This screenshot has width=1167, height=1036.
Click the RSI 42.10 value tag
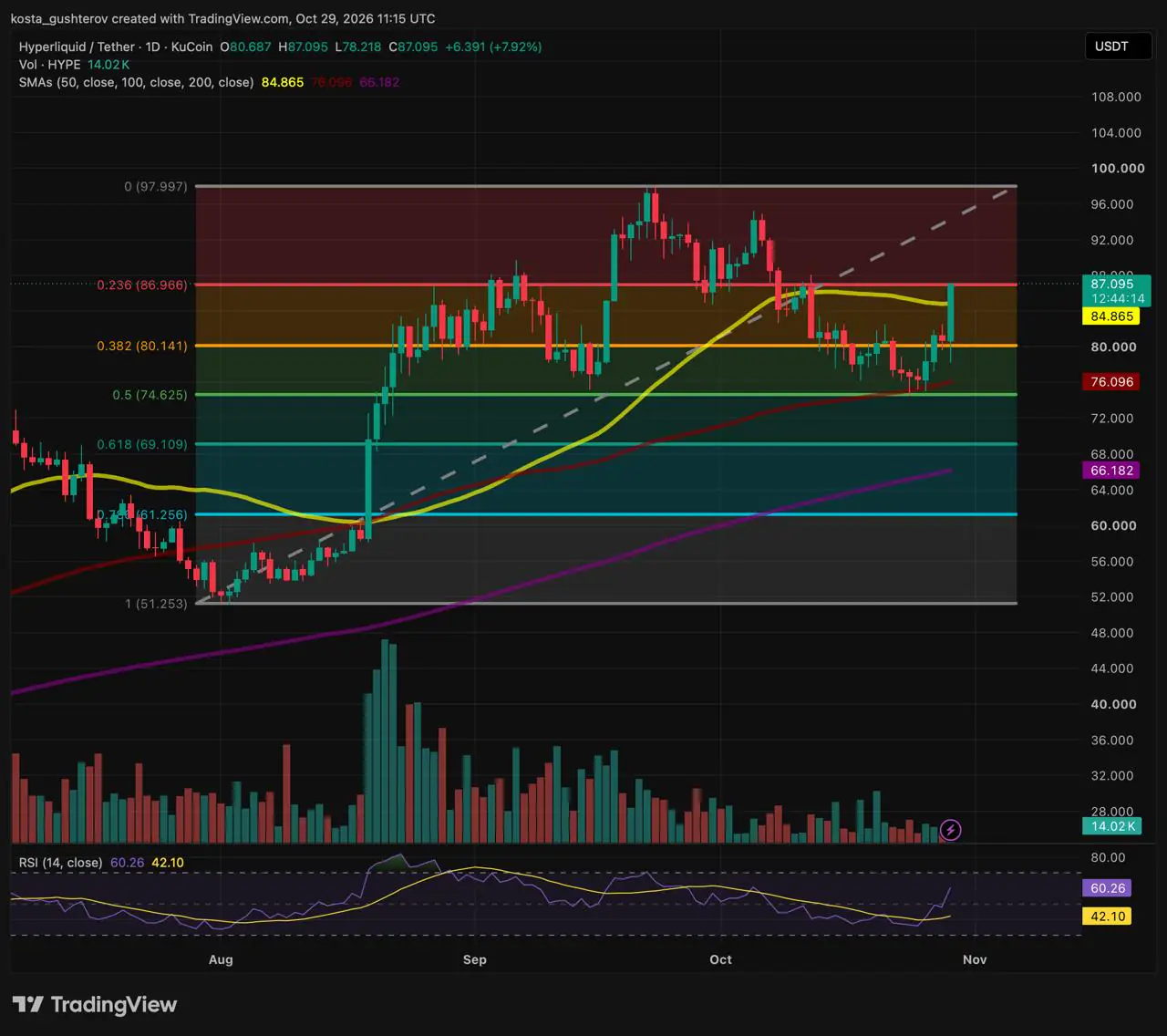point(1107,917)
